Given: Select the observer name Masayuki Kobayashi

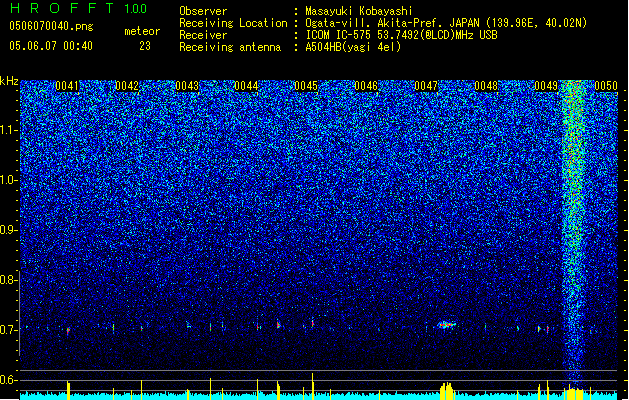Looking at the screenshot, I should [x=359, y=11].
